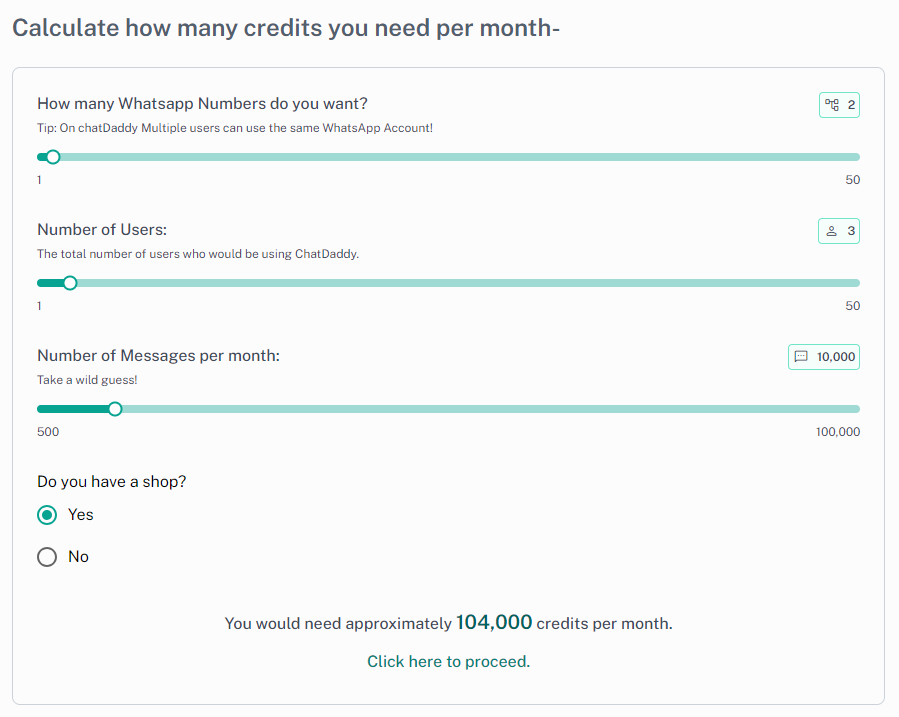
Task: Click middle of WhatsApp Numbers slider track
Action: (x=448, y=157)
